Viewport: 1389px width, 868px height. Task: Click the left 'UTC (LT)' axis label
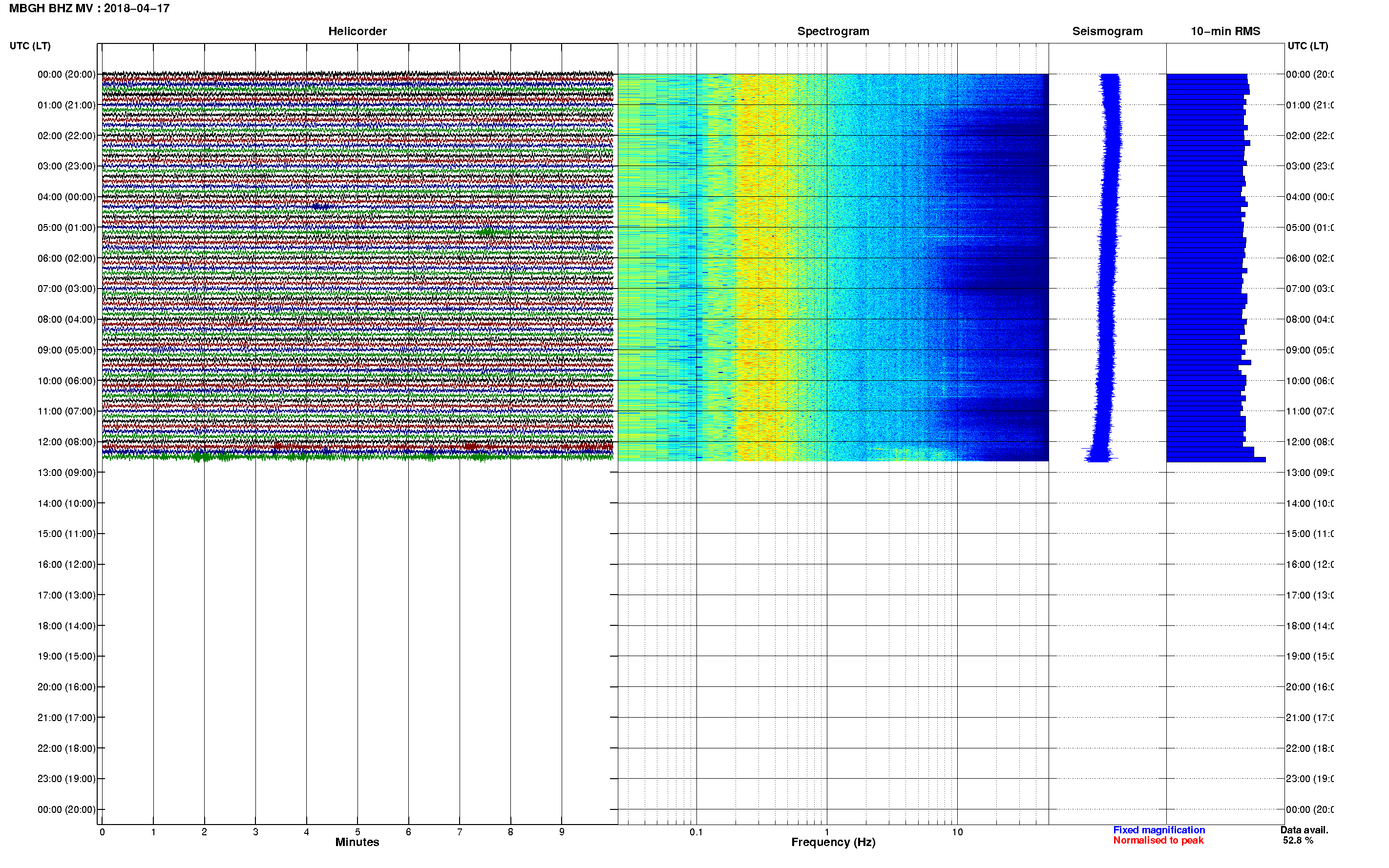(30, 46)
